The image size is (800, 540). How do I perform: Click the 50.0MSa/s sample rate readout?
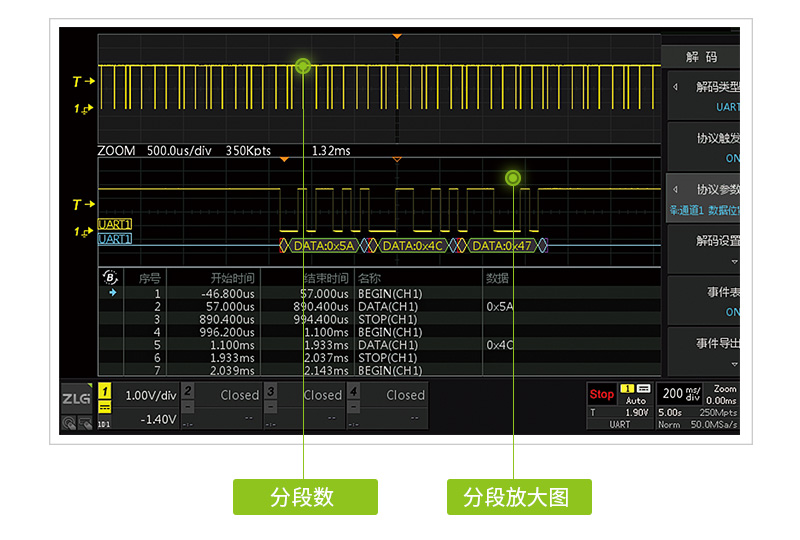coord(714,425)
